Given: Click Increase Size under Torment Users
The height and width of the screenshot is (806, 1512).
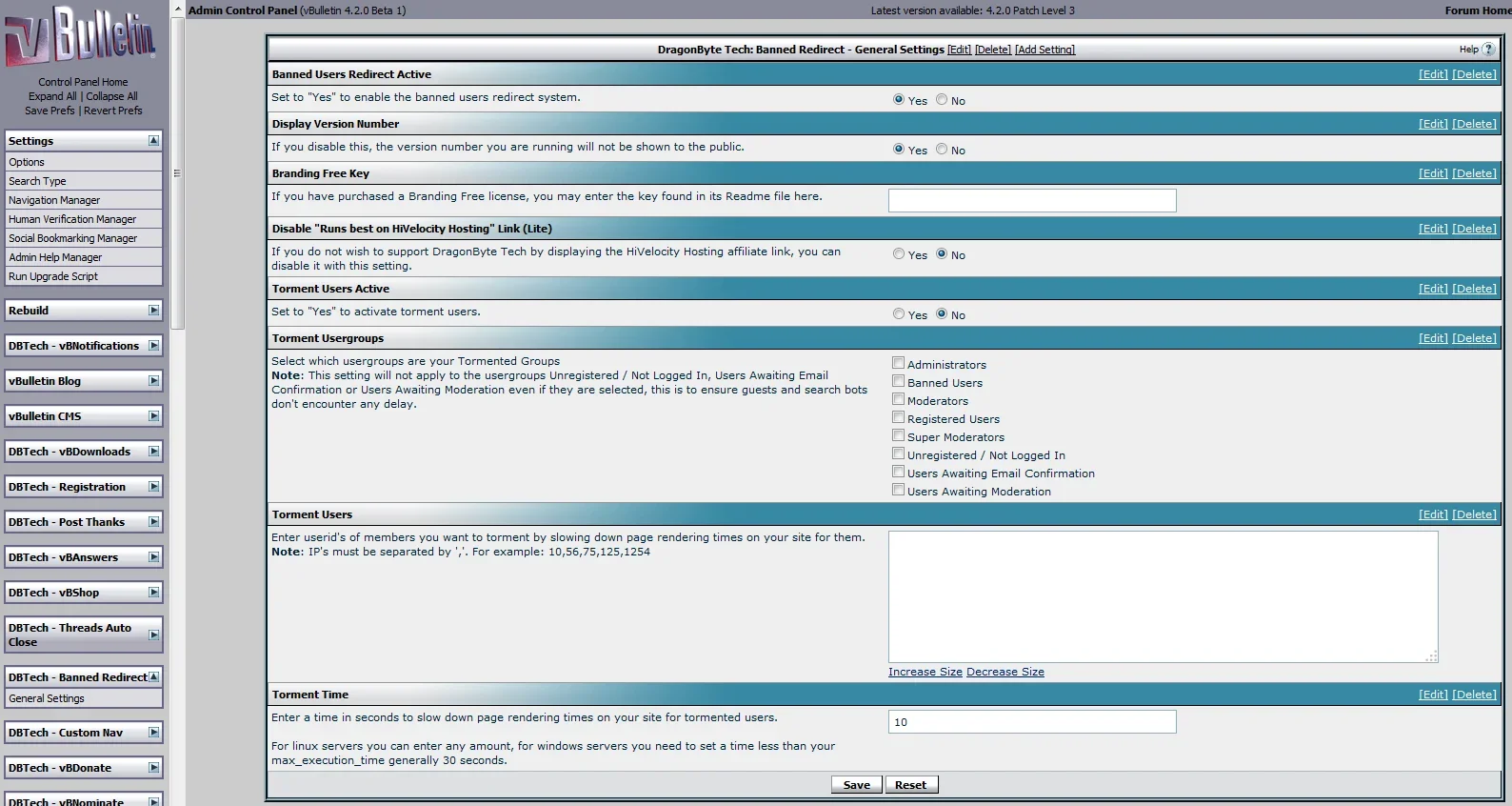Looking at the screenshot, I should click(x=925, y=672).
